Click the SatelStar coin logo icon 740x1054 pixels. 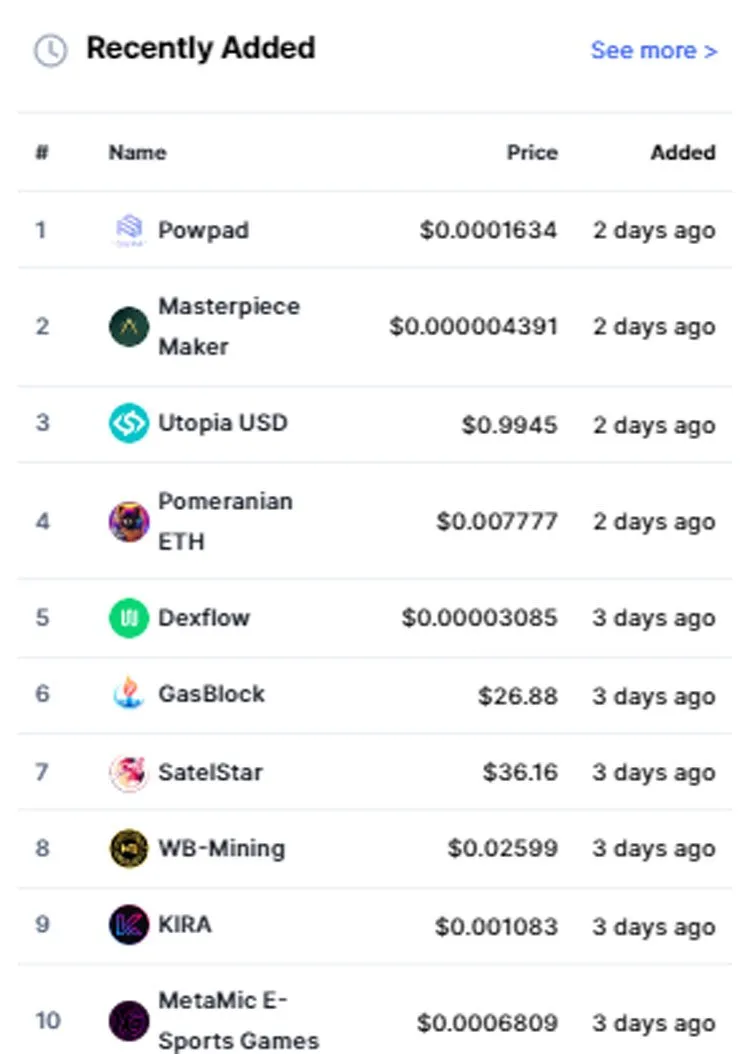click(129, 772)
